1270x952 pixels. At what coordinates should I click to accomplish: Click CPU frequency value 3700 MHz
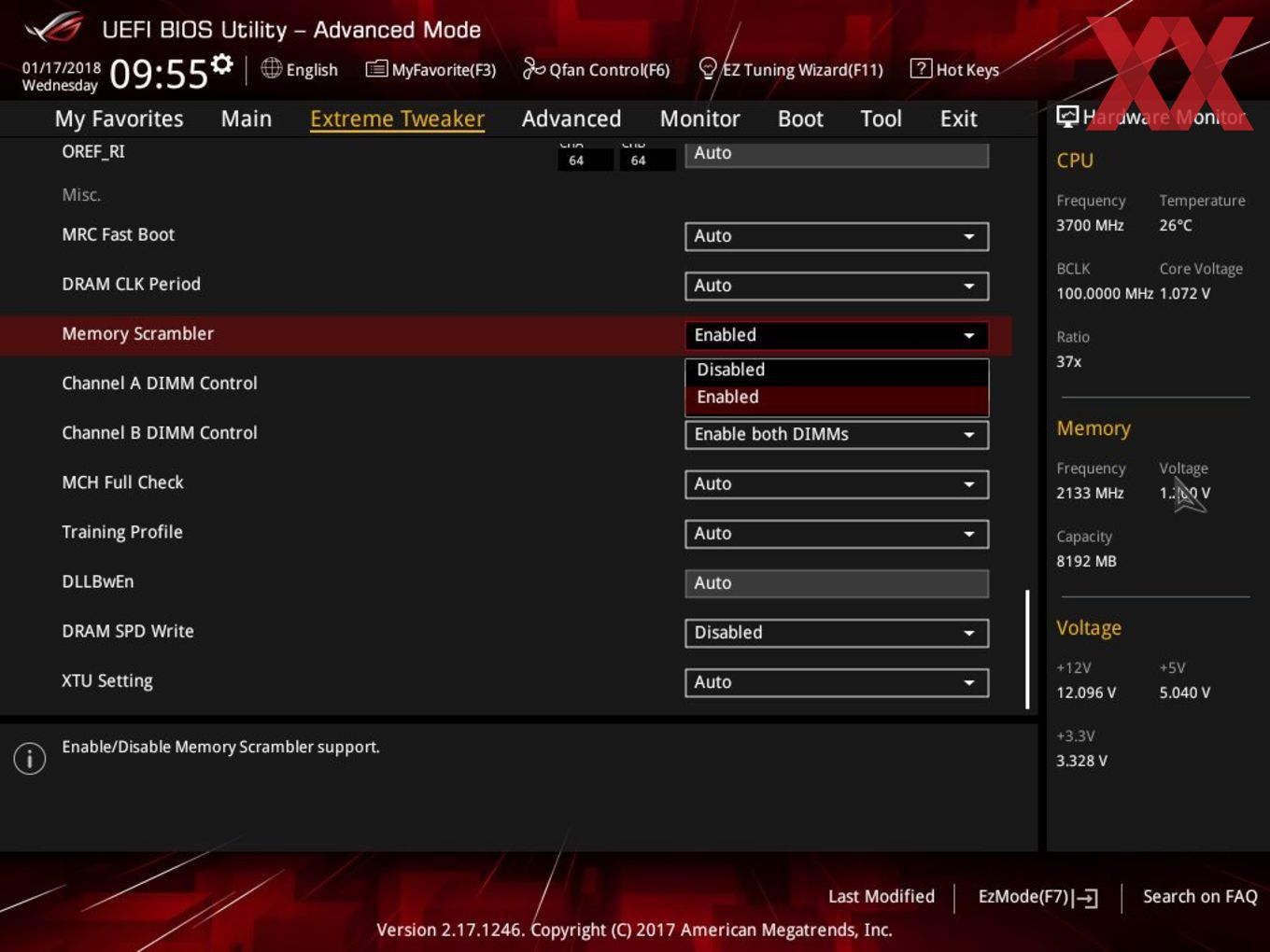[1090, 225]
